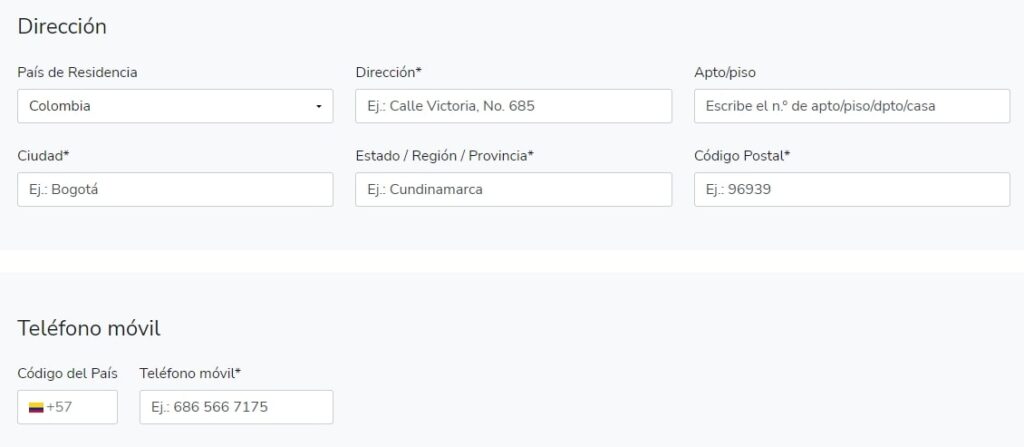Image resolution: width=1024 pixels, height=447 pixels.
Task: Click the Estado / Región / Provincia* label
Action: [x=444, y=155]
